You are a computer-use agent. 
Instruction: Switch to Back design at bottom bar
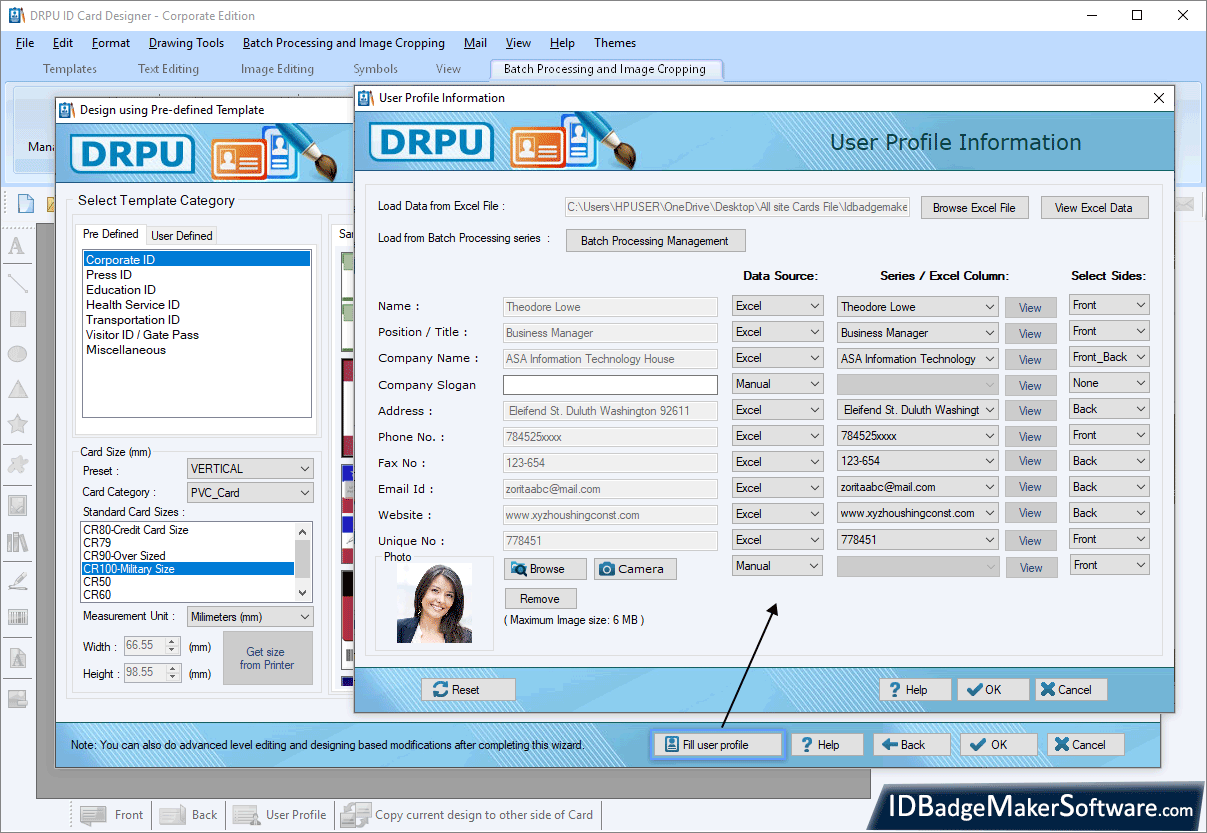click(x=188, y=814)
